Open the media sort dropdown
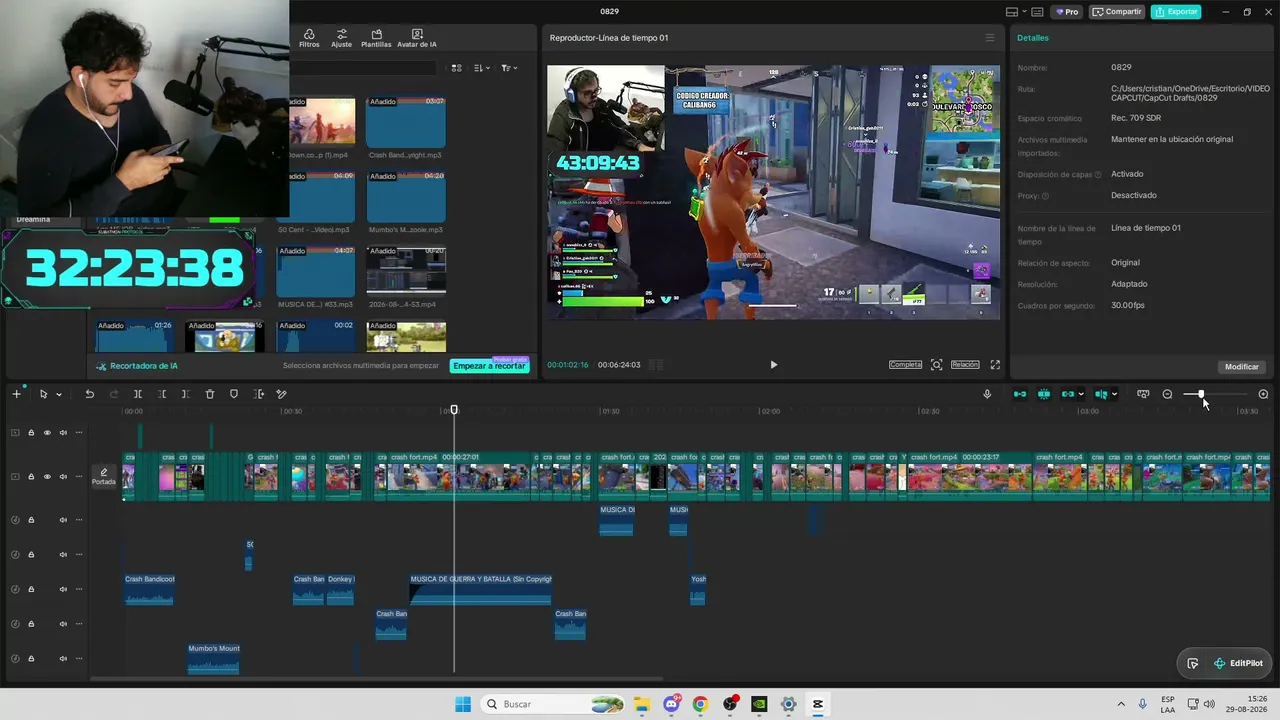The image size is (1280, 720). pyautogui.click(x=482, y=68)
